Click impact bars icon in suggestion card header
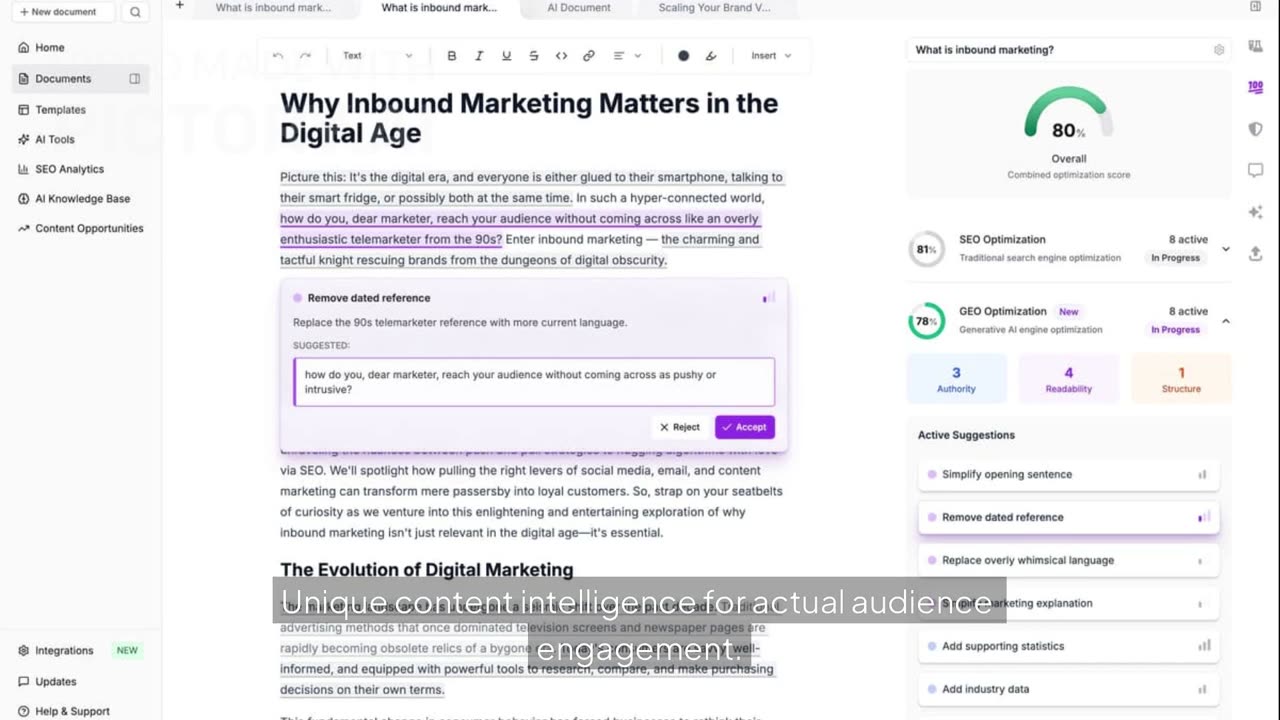The width and height of the screenshot is (1280, 720). [768, 298]
